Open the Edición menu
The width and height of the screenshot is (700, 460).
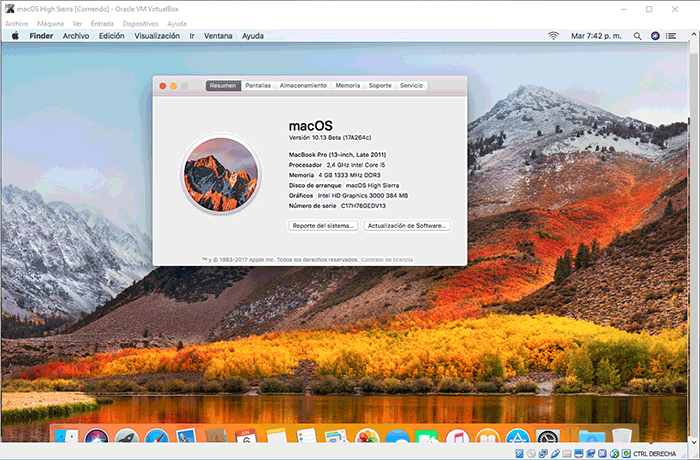pos(112,36)
